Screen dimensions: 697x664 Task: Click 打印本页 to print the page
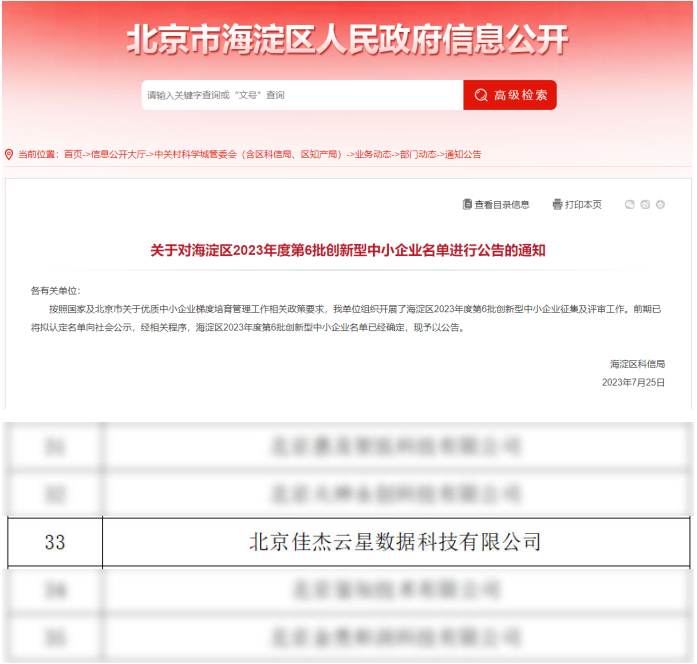(x=583, y=204)
